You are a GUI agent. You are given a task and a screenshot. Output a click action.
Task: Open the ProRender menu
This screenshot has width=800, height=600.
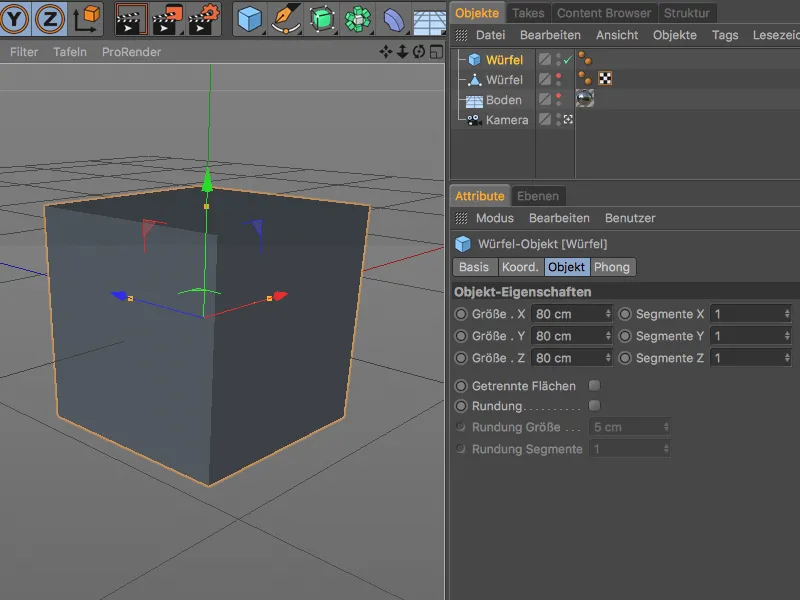[131, 52]
